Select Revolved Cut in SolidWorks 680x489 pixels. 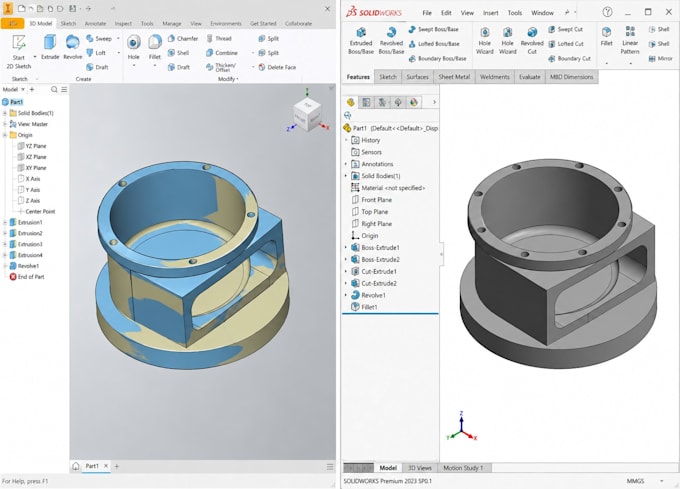click(x=532, y=41)
